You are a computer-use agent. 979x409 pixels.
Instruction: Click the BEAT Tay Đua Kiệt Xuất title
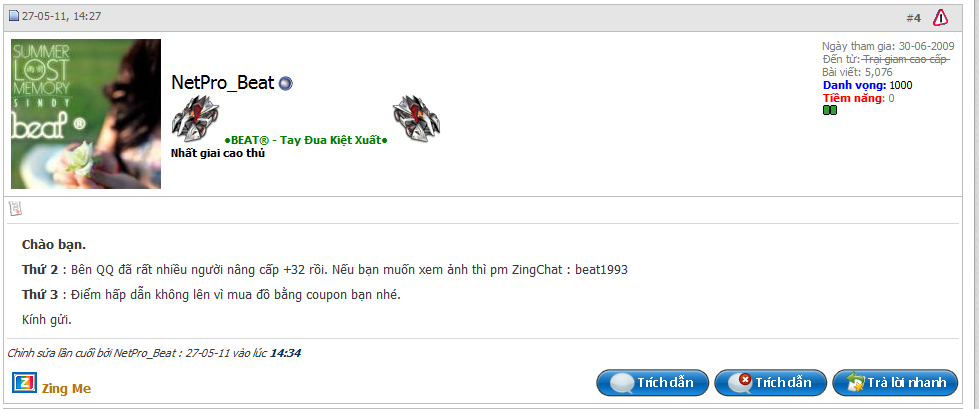click(306, 140)
